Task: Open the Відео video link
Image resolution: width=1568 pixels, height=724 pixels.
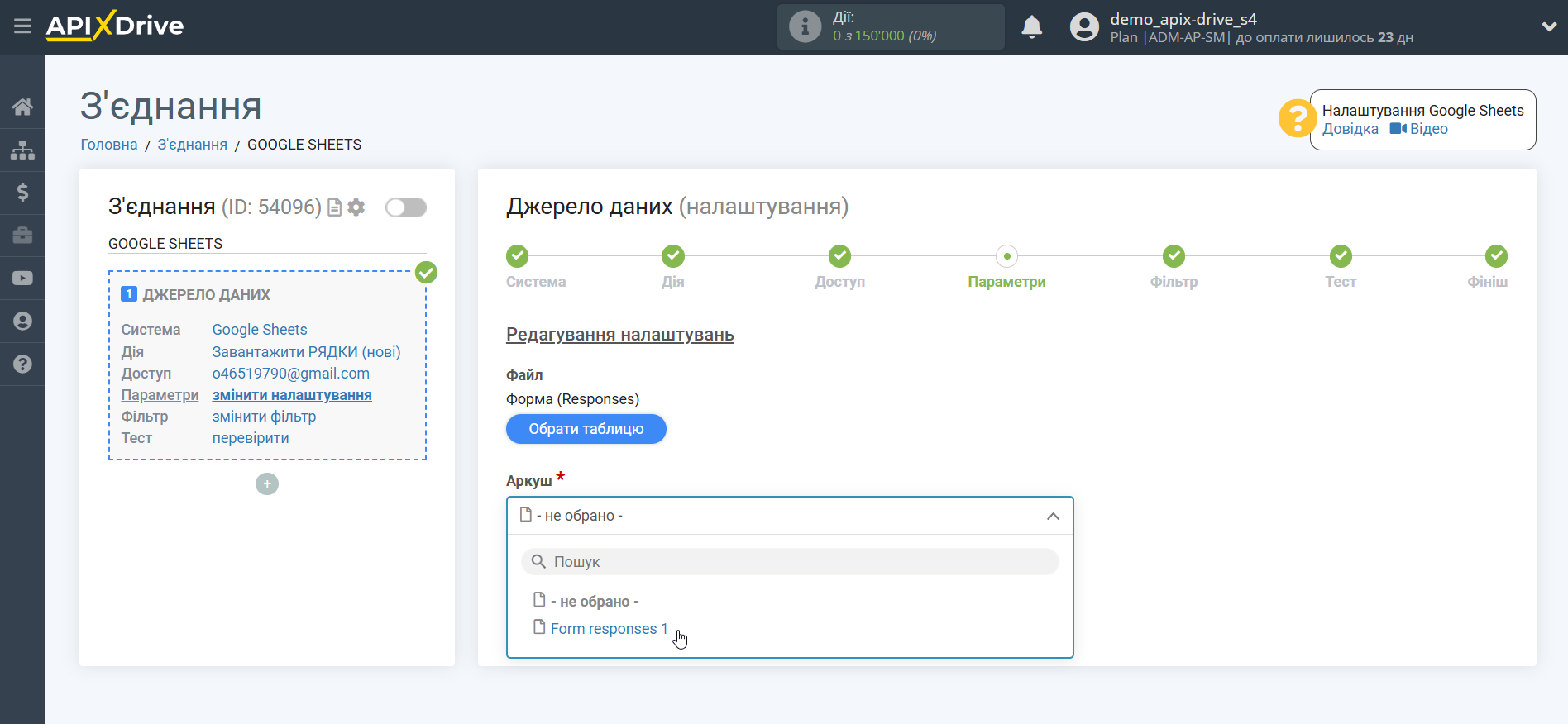Action: [x=1419, y=129]
